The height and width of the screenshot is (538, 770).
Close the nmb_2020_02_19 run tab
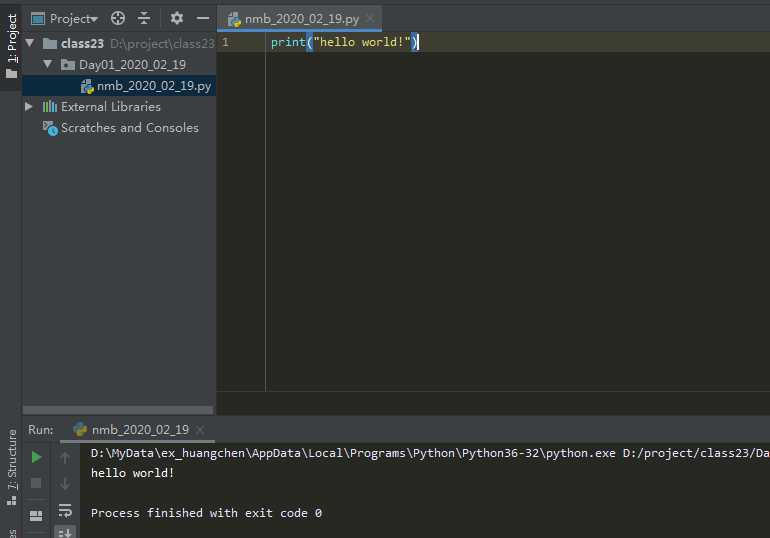pos(200,430)
